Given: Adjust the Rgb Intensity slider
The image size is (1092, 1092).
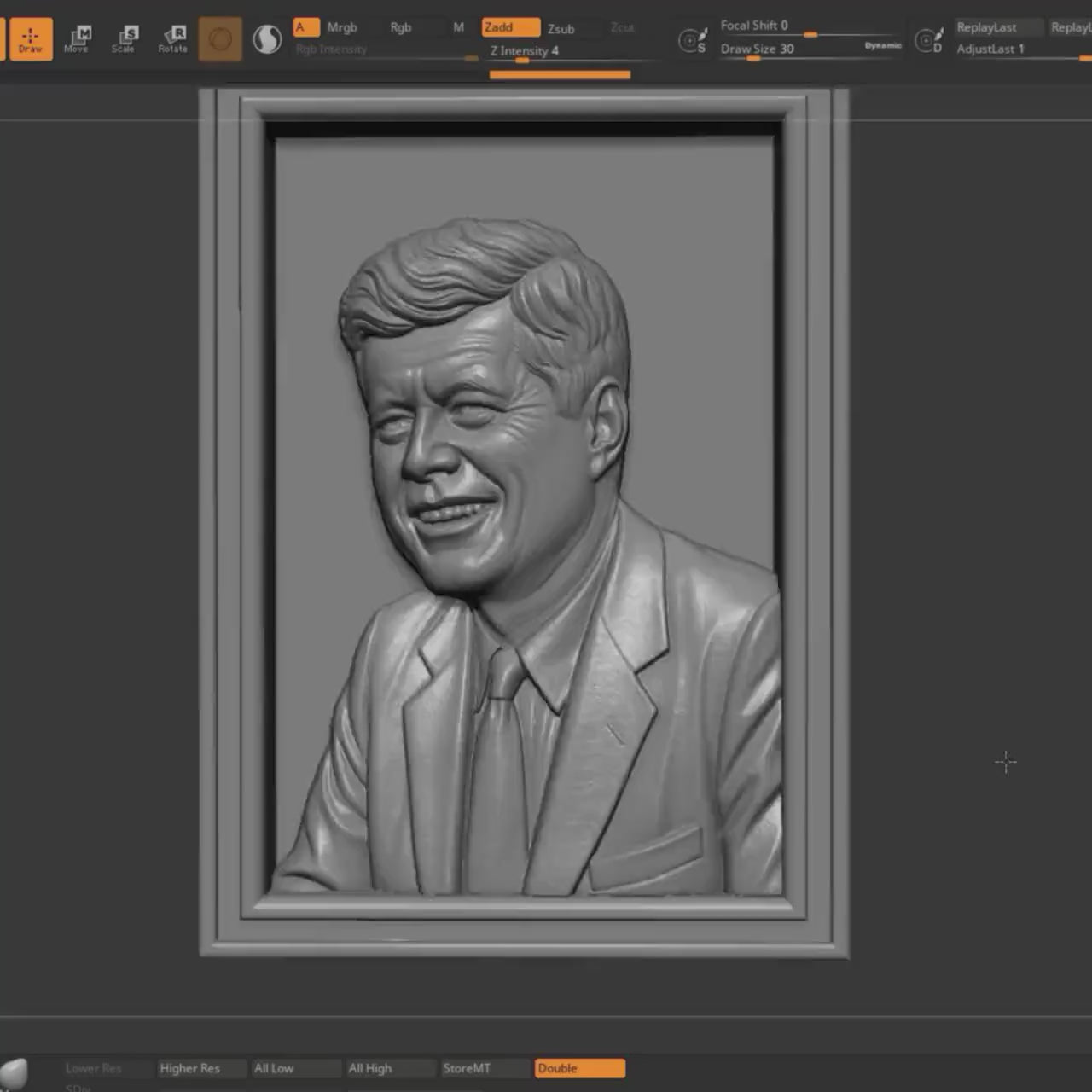Looking at the screenshot, I should pos(386,50).
